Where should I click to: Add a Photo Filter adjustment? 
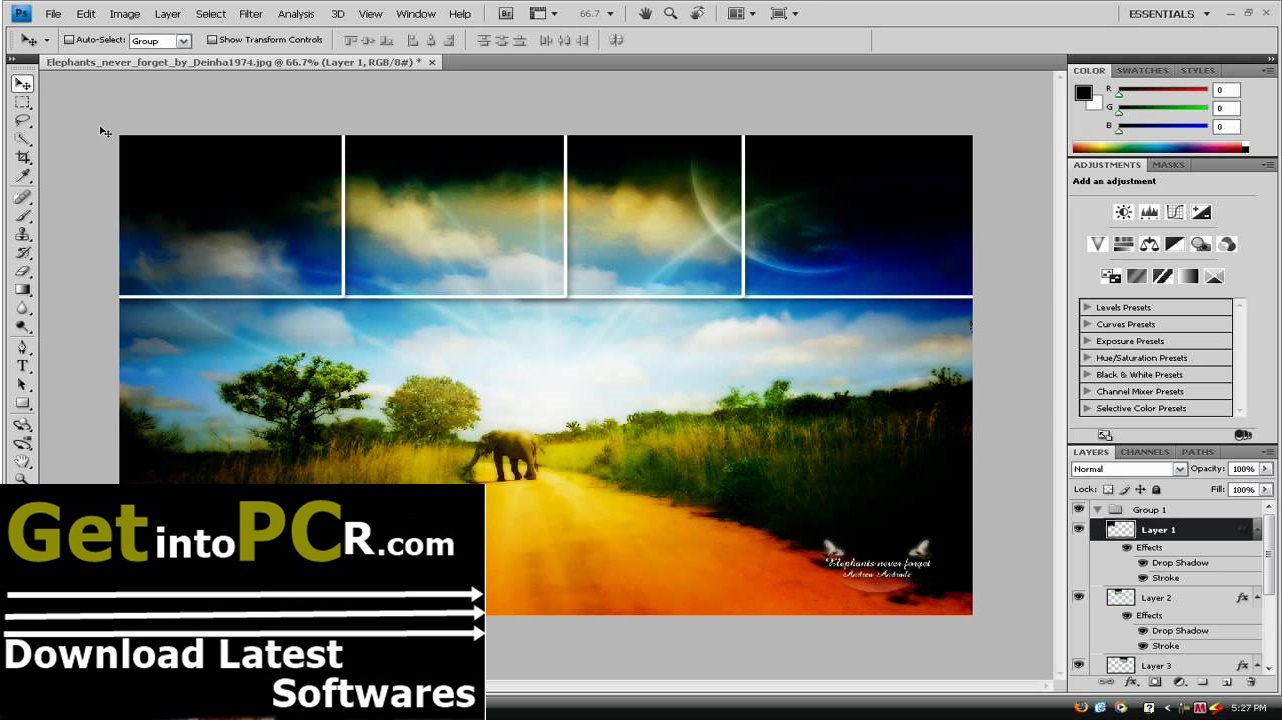[1201, 244]
